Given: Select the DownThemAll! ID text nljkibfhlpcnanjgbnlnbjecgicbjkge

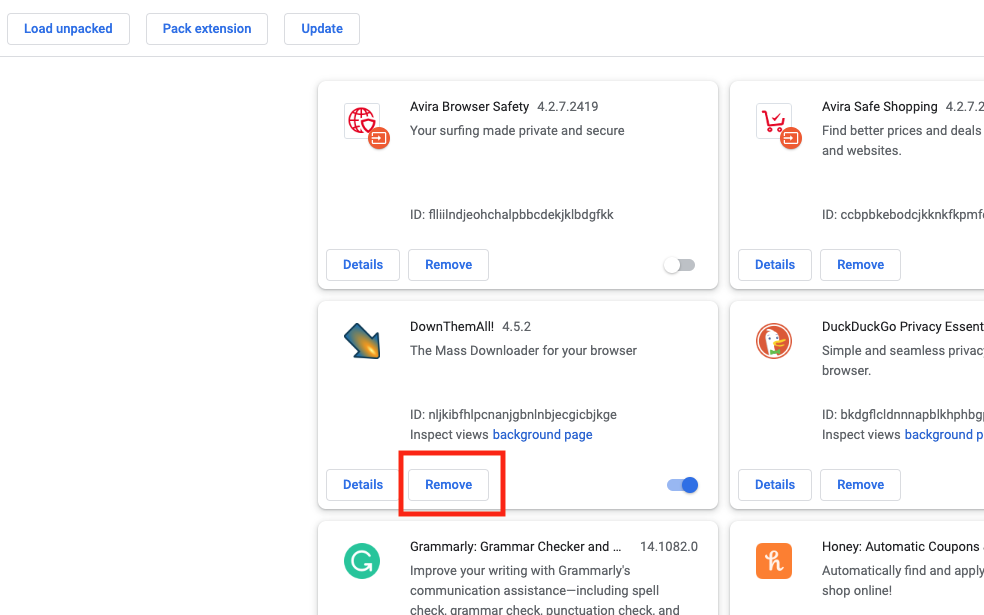Looking at the screenshot, I should click(523, 415).
